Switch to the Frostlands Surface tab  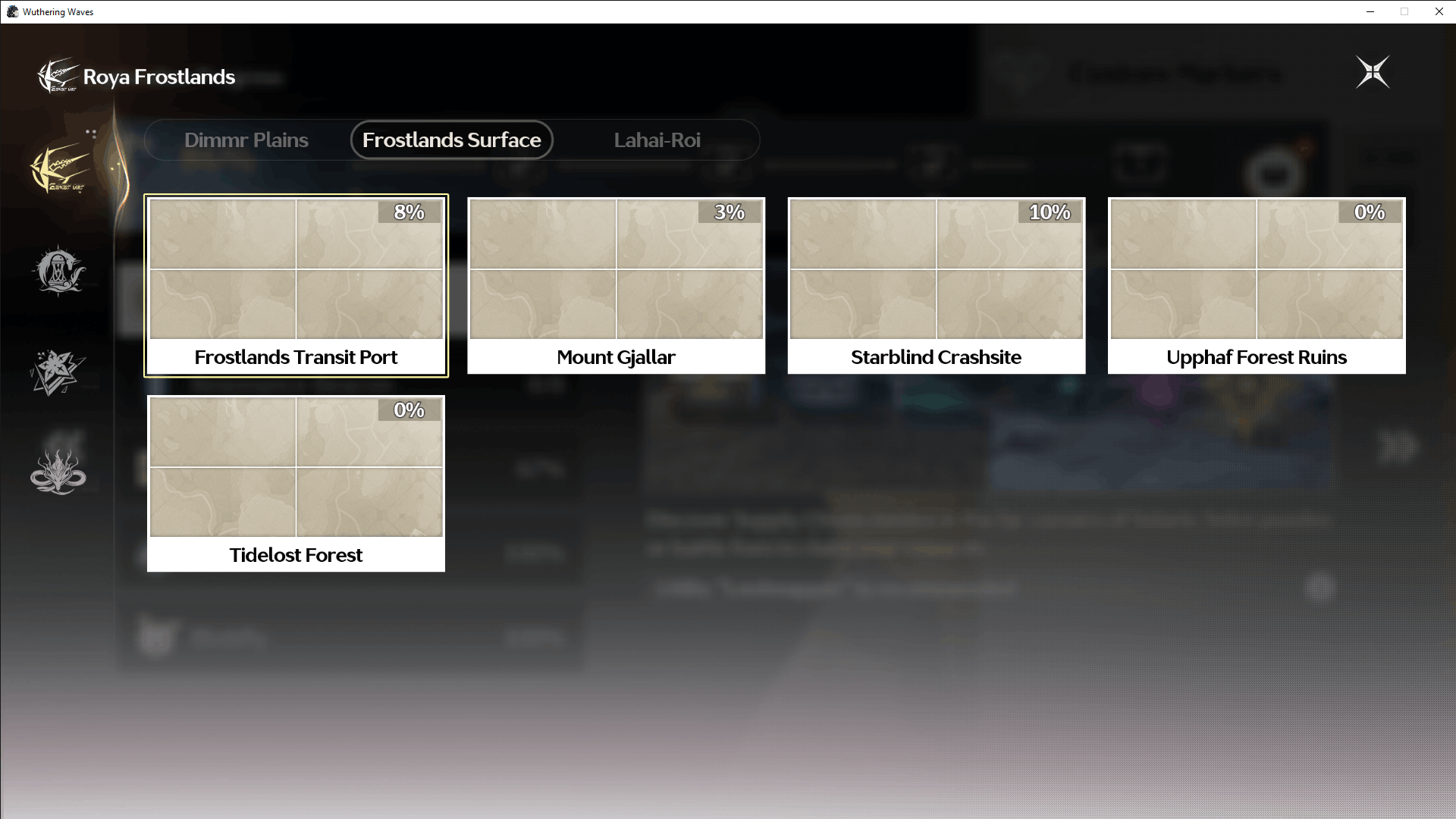coord(452,140)
